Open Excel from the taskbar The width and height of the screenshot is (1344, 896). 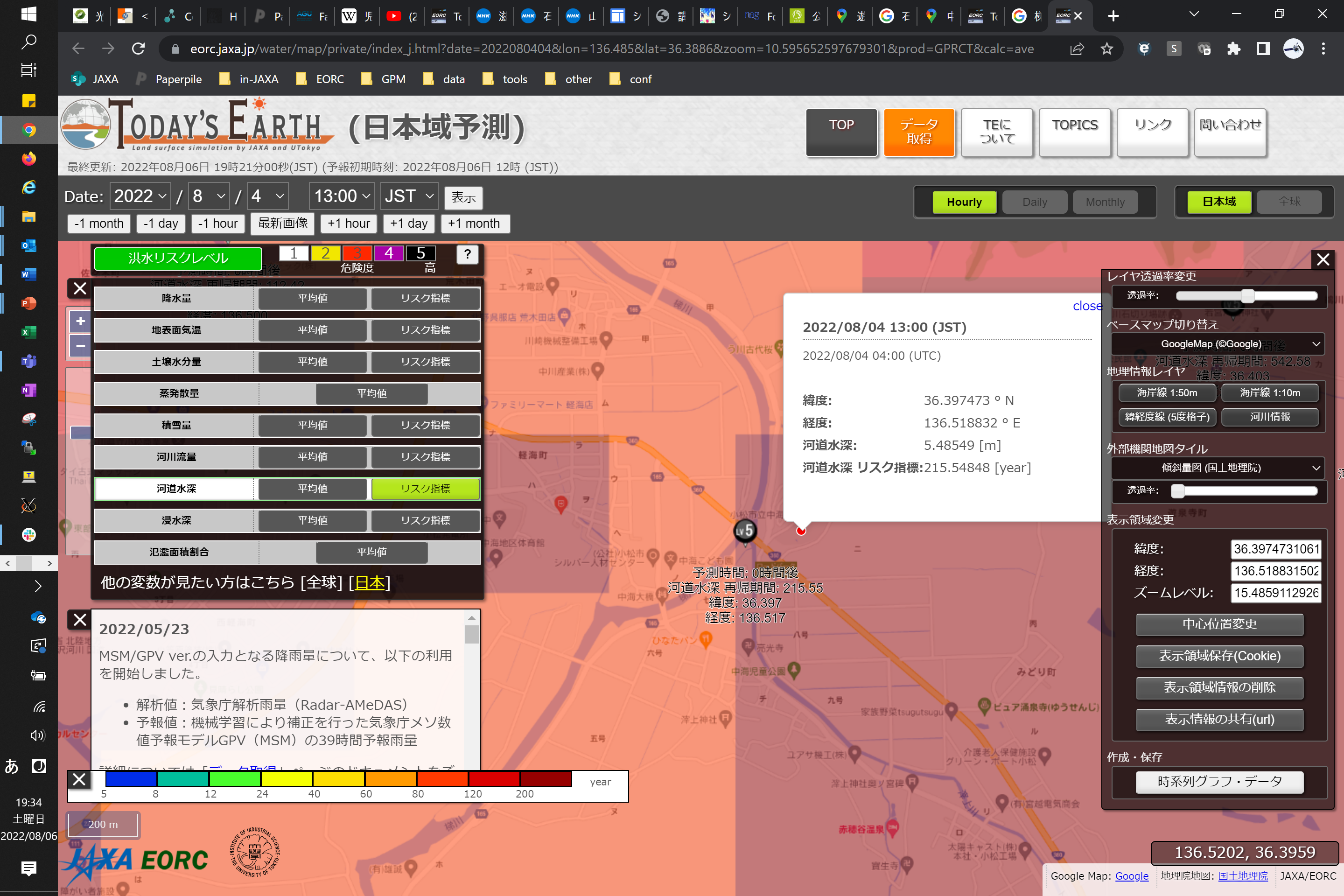28,332
